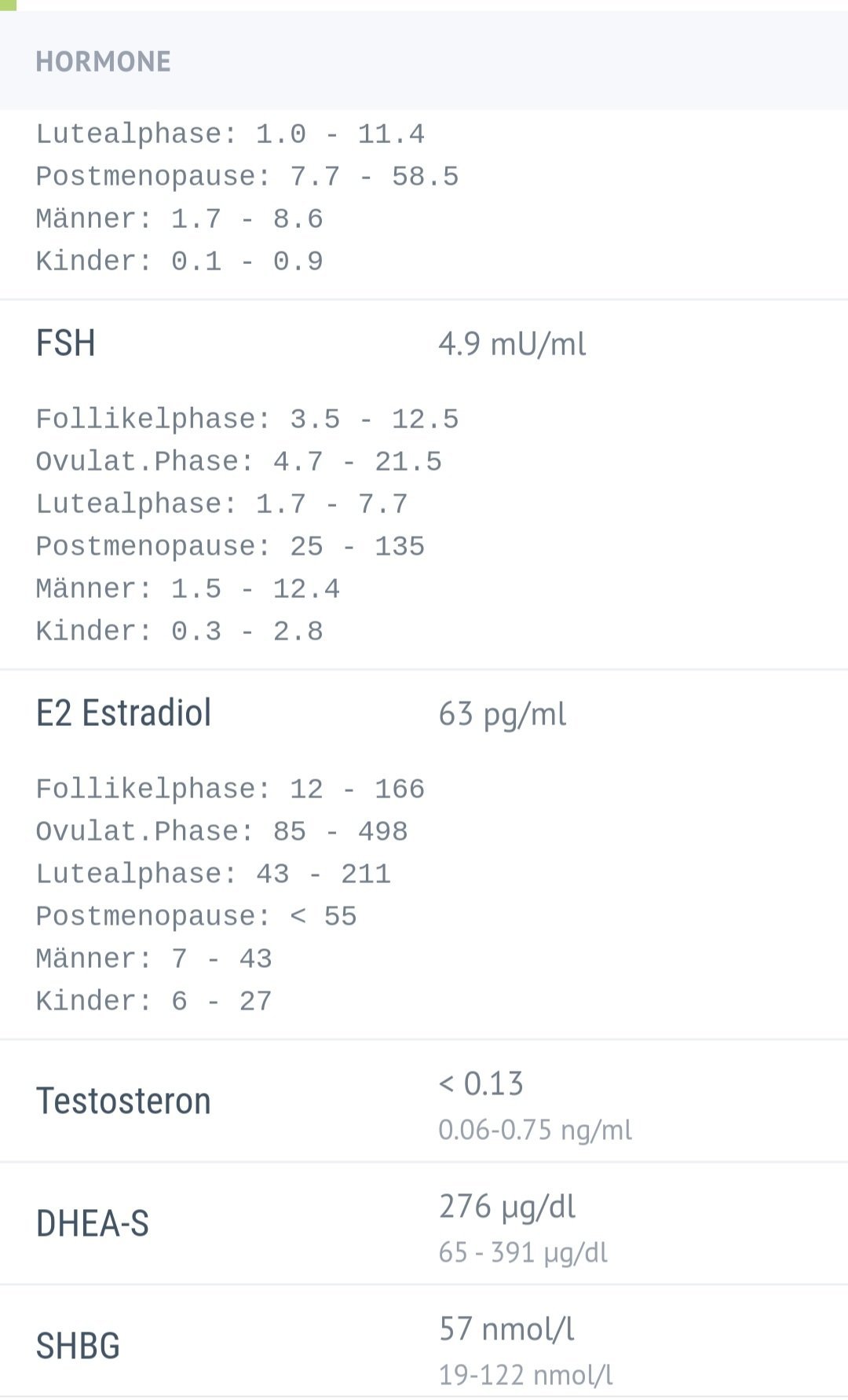
Task: Tap the HORMONE section header
Action: [103, 61]
